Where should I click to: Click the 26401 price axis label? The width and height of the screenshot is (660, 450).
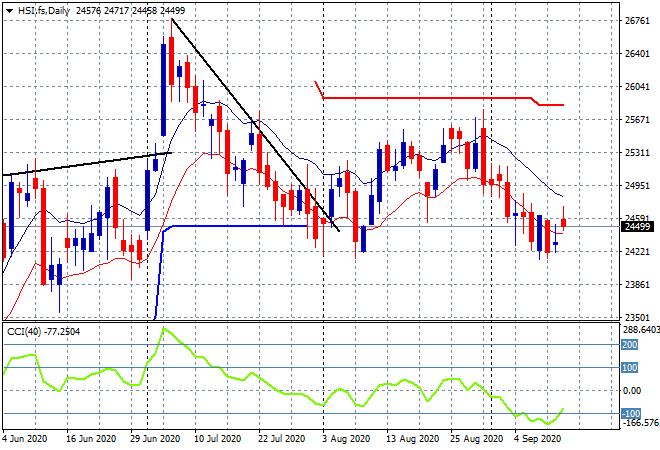click(637, 53)
